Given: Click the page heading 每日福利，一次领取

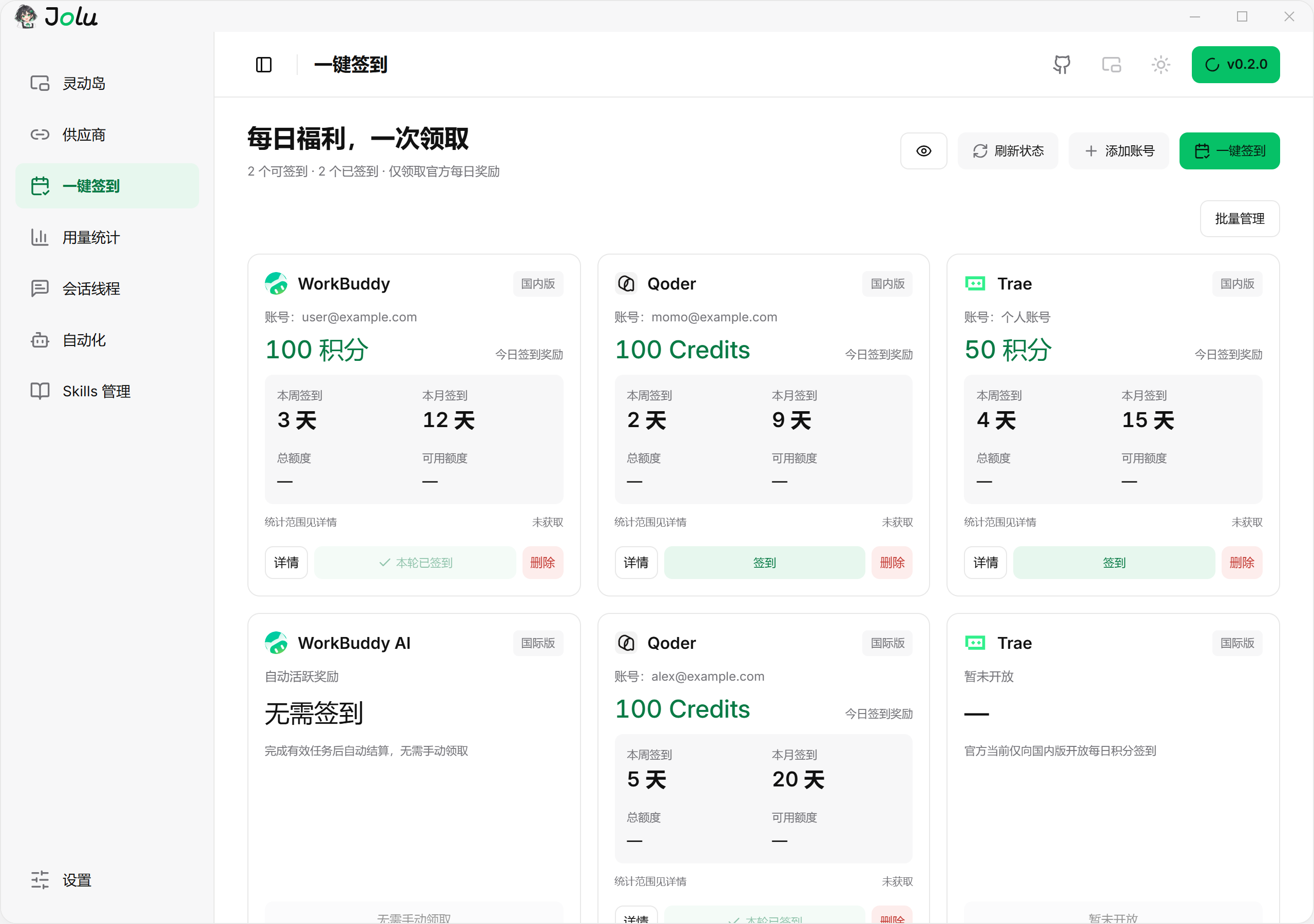Looking at the screenshot, I should (x=358, y=139).
